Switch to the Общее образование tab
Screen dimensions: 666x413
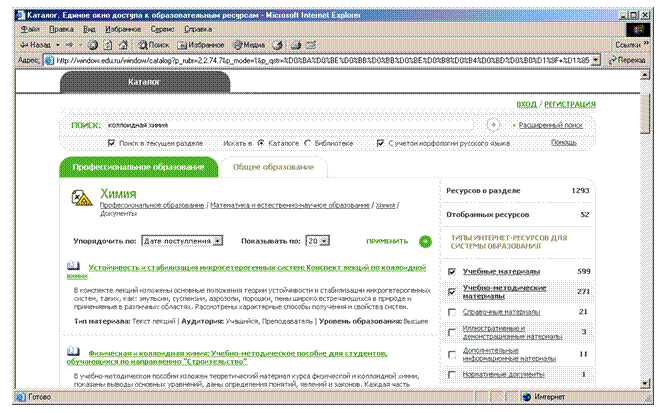tap(273, 167)
